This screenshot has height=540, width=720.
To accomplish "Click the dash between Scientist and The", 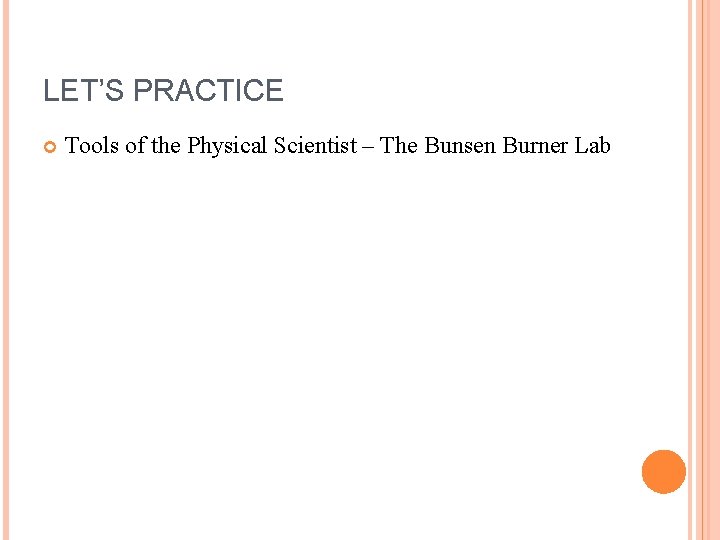I will tap(368, 148).
